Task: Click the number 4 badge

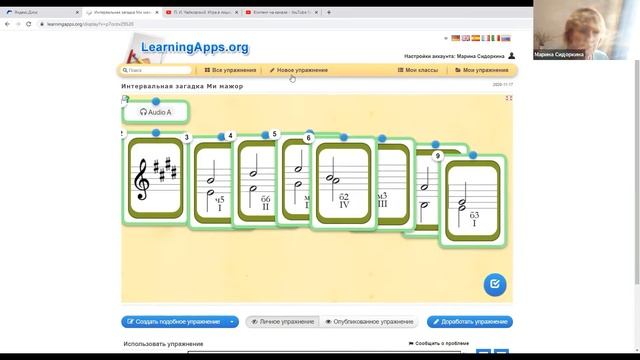Action: click(230, 136)
